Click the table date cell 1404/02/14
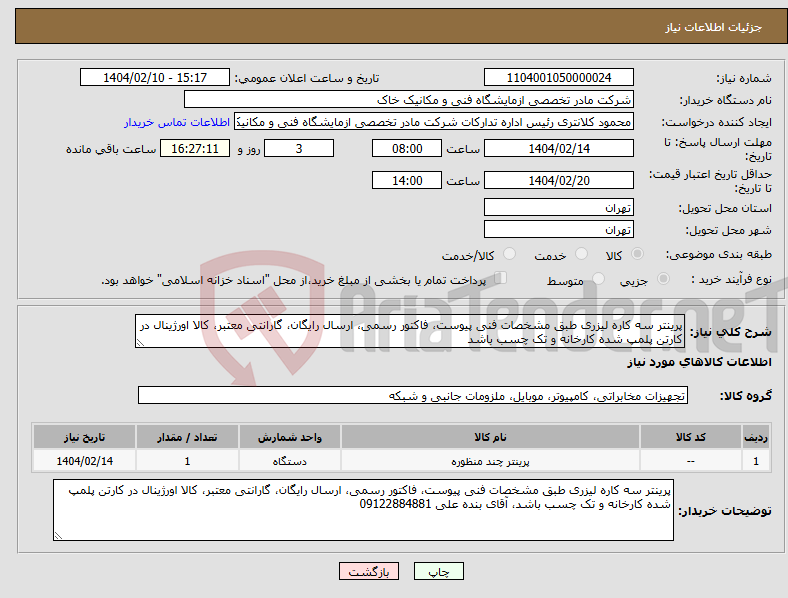Image resolution: width=788 pixels, height=598 pixels. click(x=84, y=461)
